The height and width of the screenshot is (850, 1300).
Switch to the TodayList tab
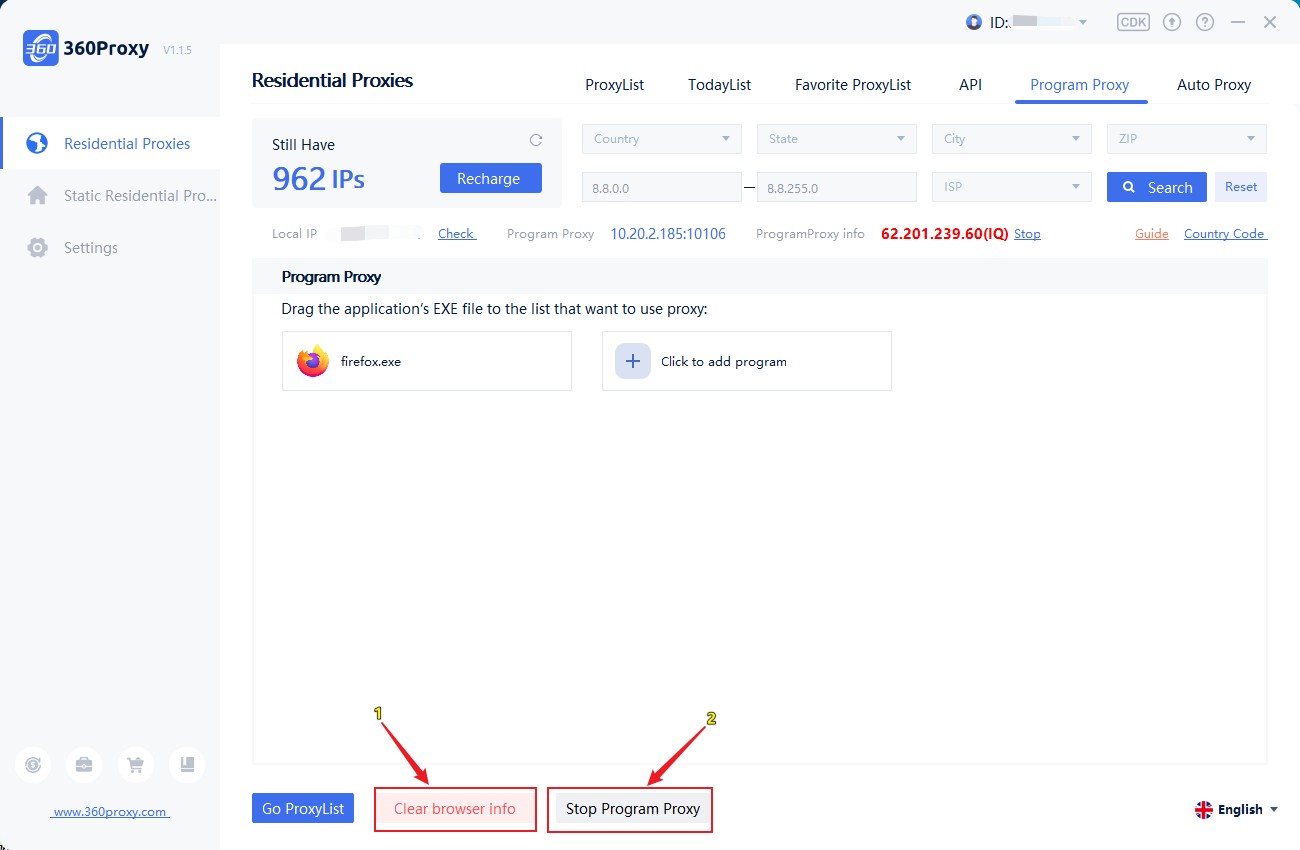pyautogui.click(x=719, y=85)
